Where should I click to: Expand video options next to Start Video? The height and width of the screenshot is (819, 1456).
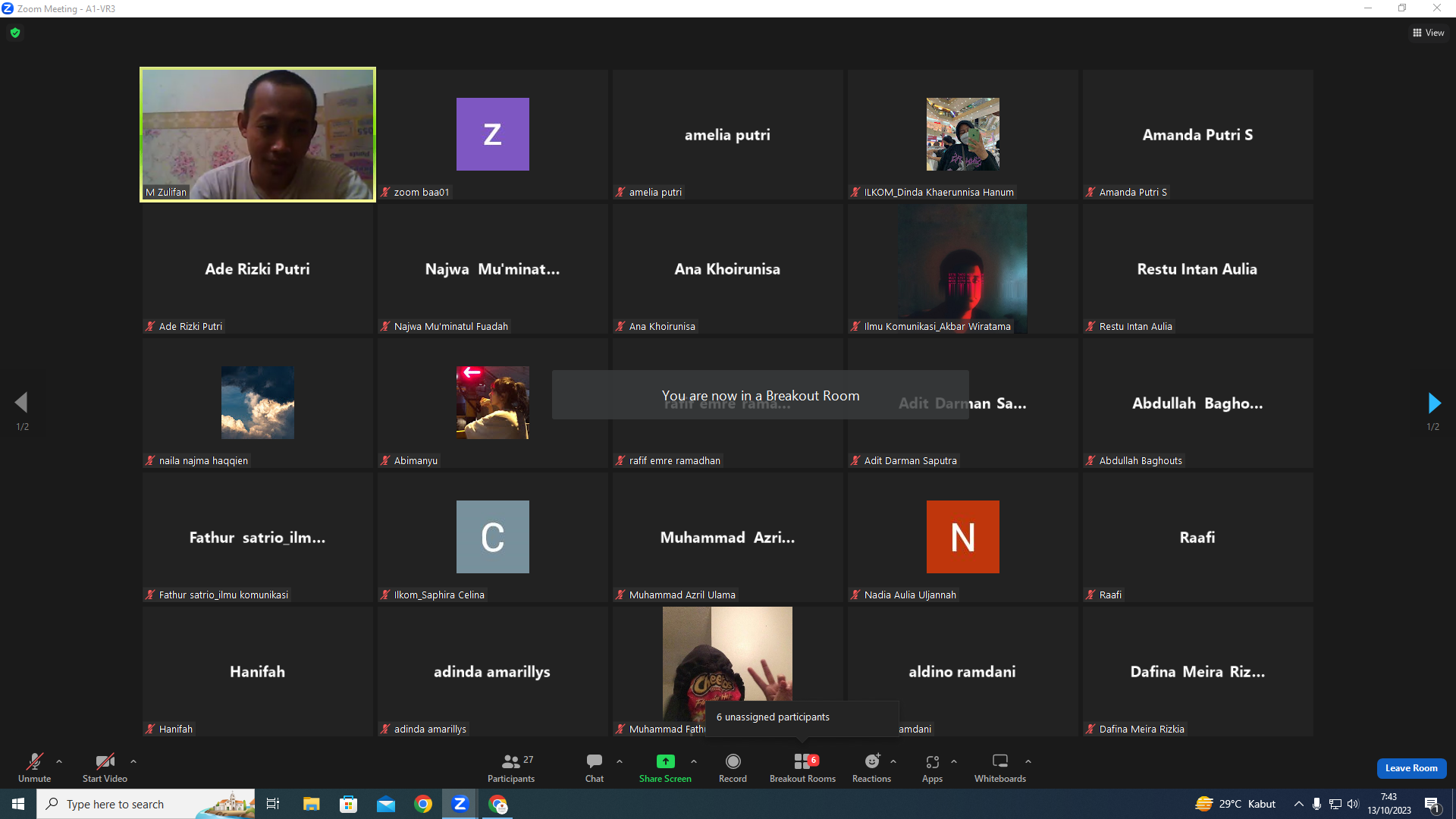pyautogui.click(x=133, y=761)
